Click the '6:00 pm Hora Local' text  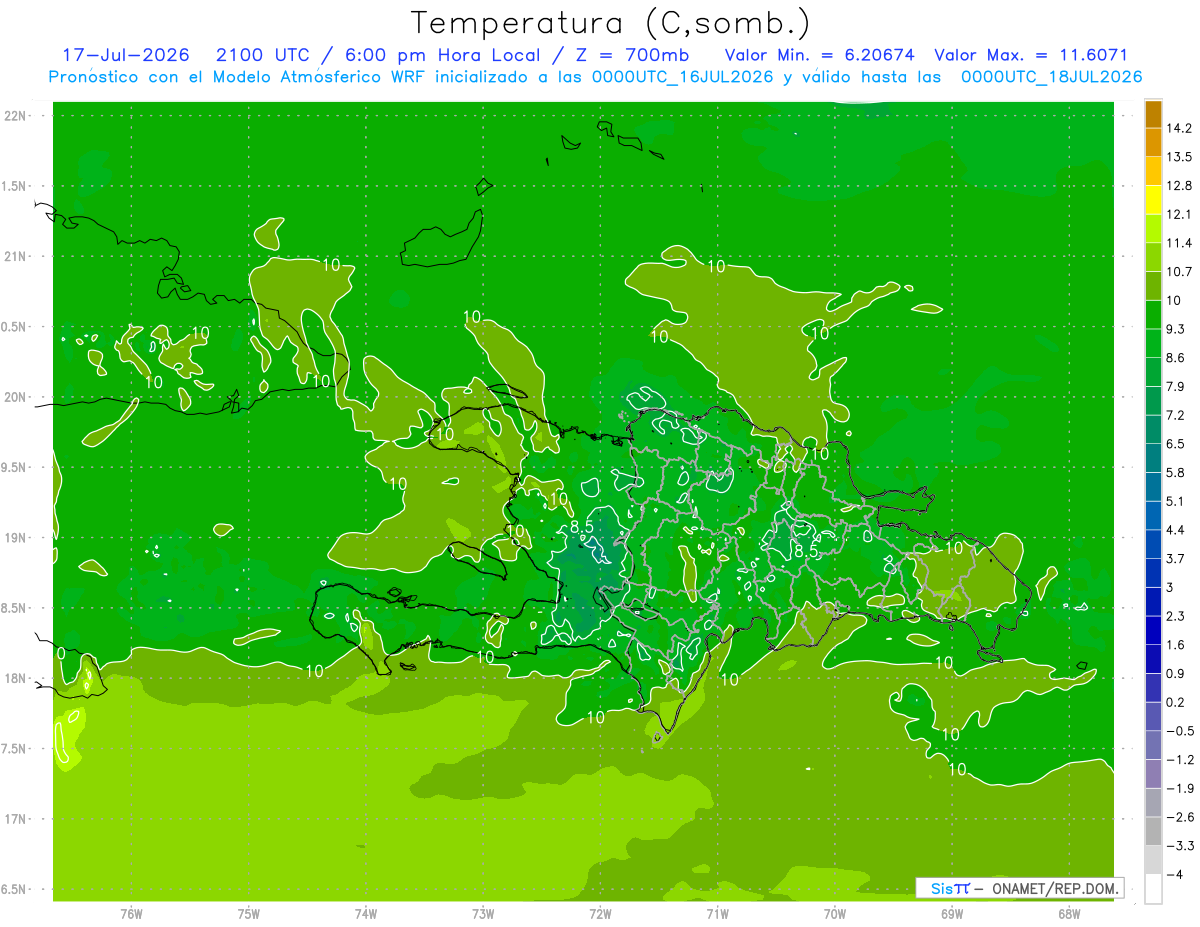click(x=441, y=55)
